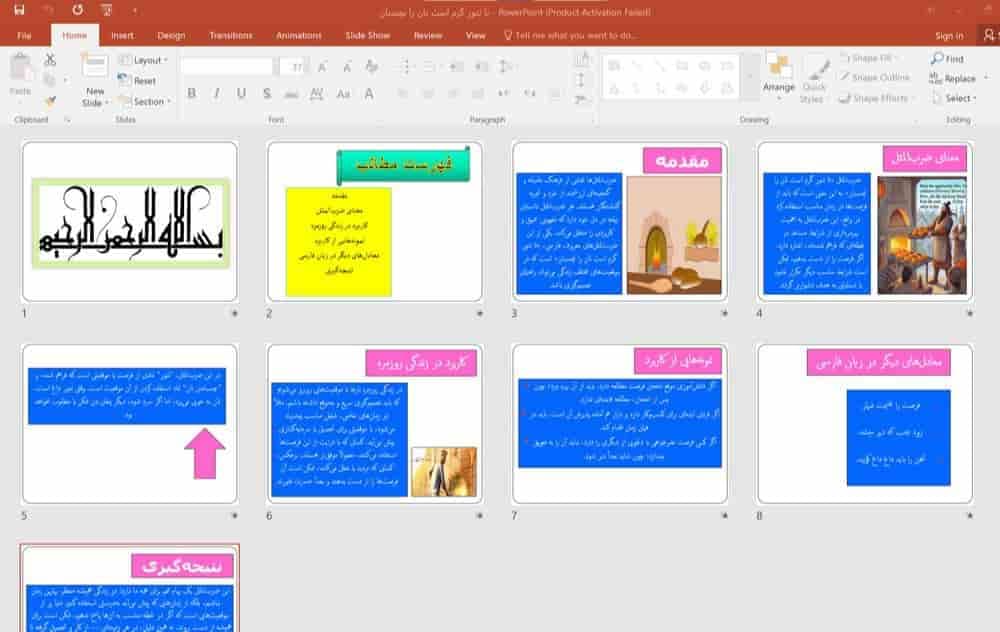Screen dimensions: 1000x632
Task: Click the Character Spacing AV icon
Action: (x=316, y=94)
